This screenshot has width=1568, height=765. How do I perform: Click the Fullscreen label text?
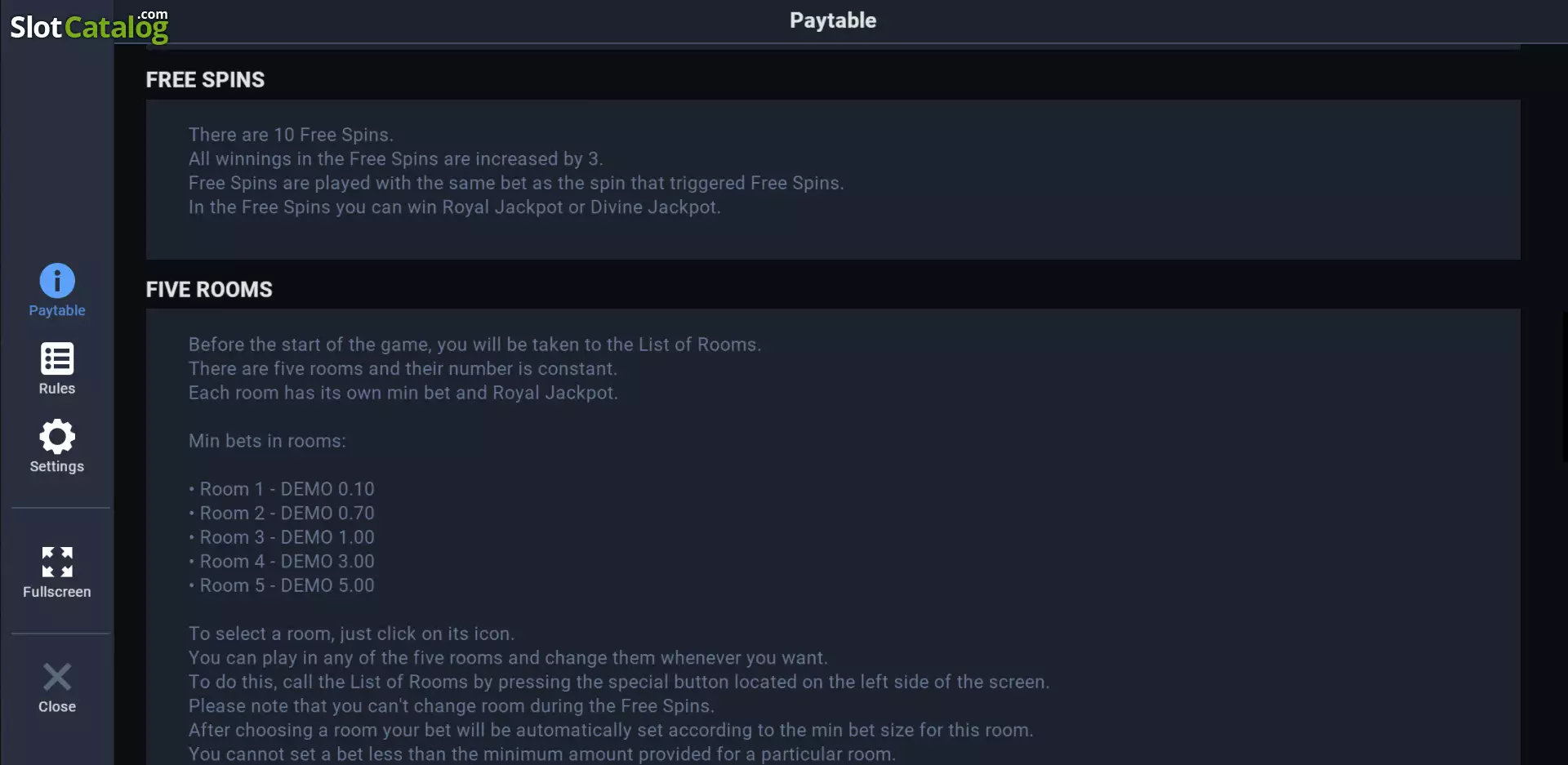(x=57, y=592)
